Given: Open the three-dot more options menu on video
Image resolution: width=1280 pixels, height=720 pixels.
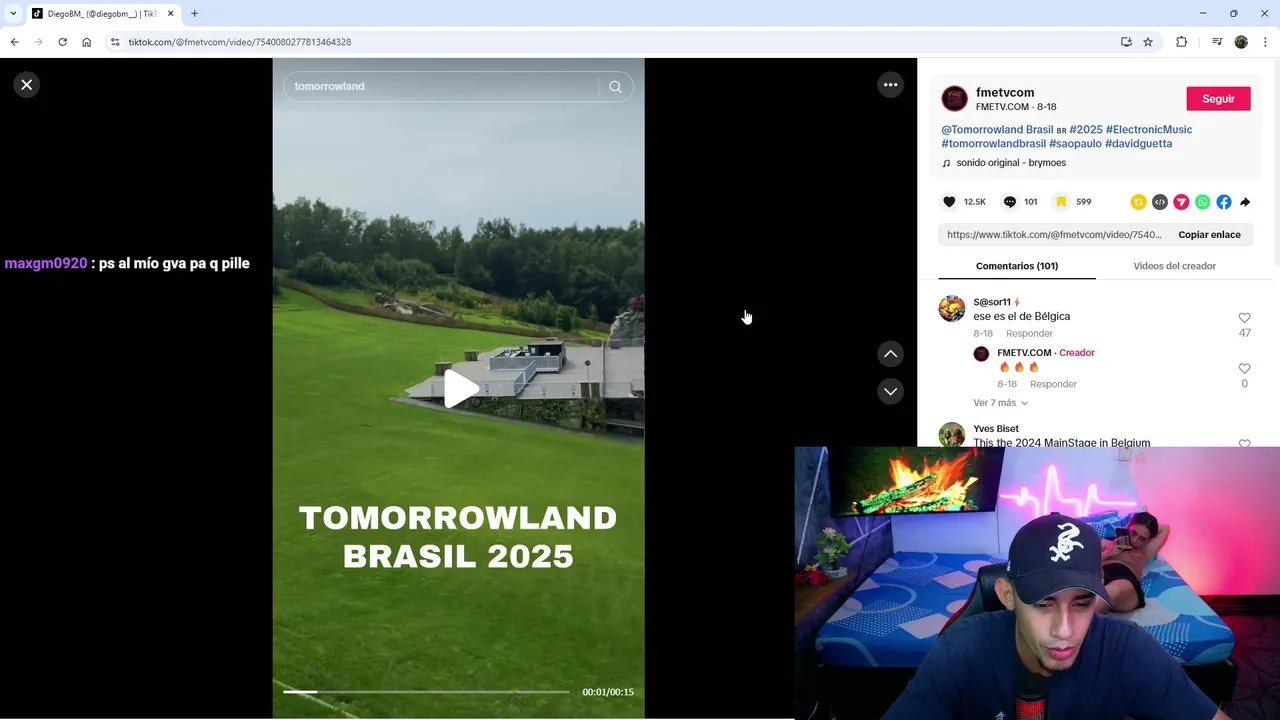Looking at the screenshot, I should tap(890, 85).
